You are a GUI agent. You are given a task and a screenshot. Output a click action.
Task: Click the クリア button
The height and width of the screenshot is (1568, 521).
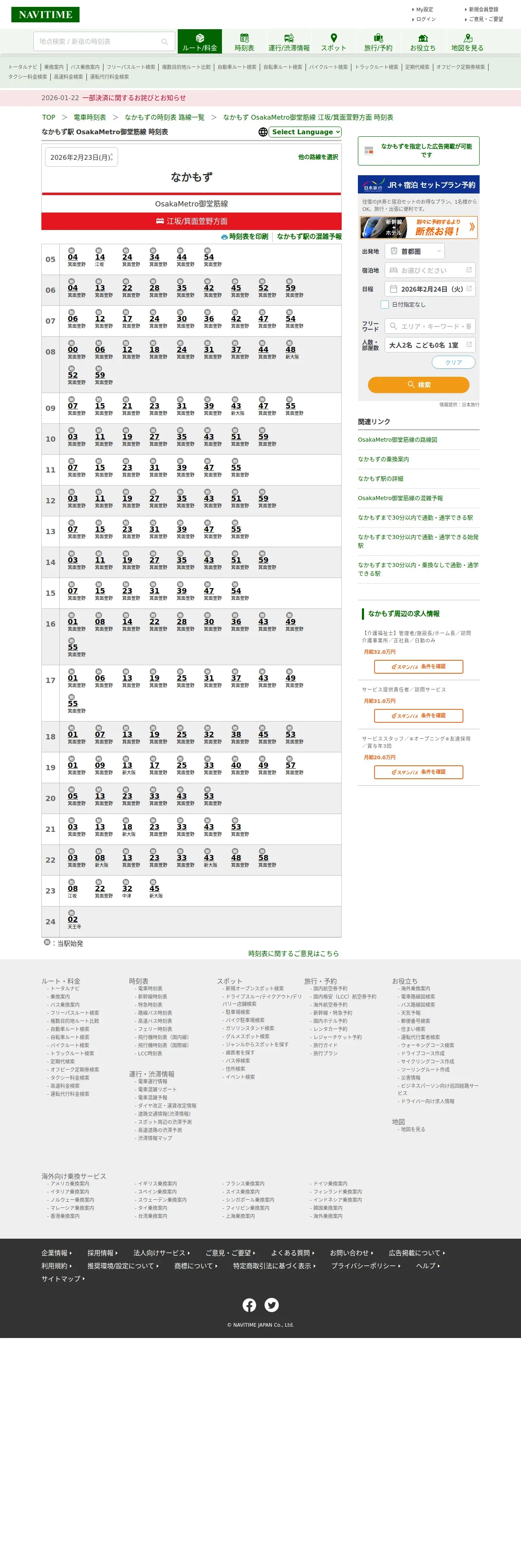point(454,362)
